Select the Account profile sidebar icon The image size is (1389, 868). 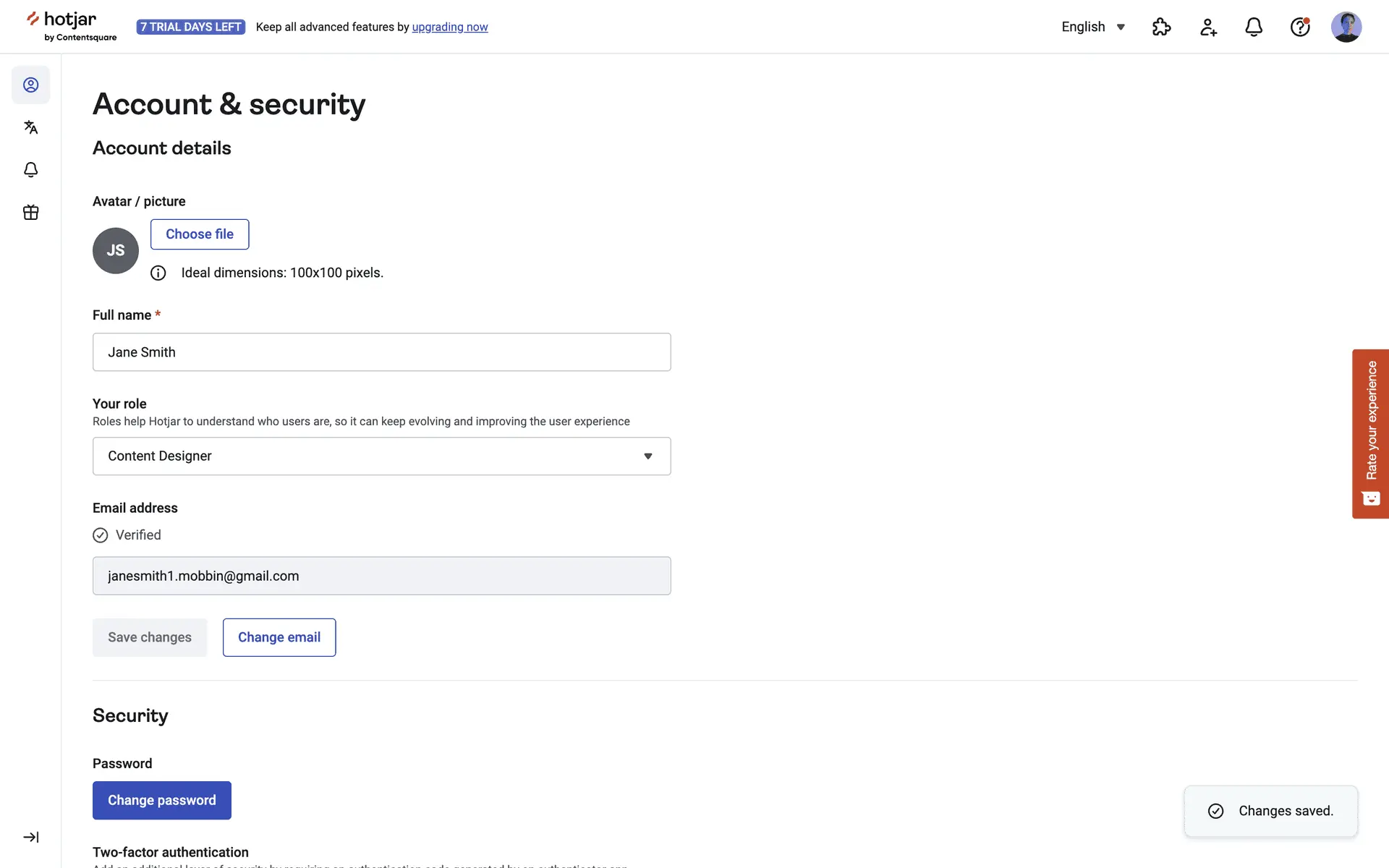(x=31, y=85)
